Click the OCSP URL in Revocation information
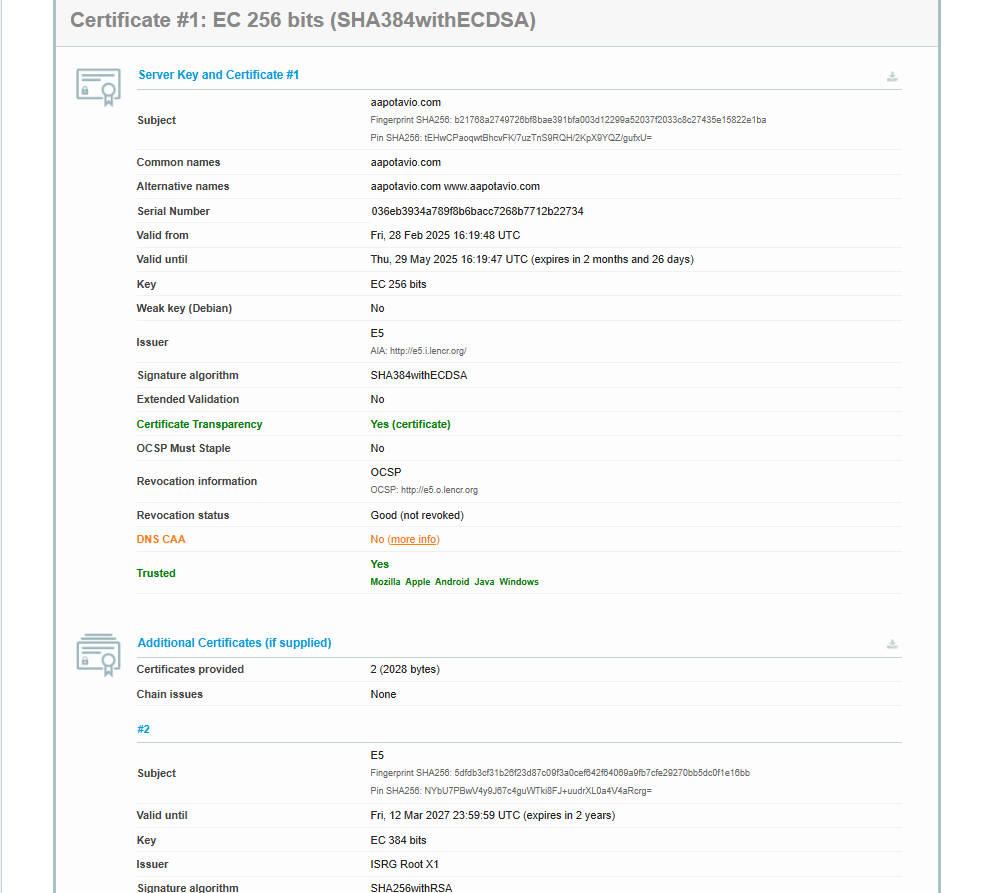The width and height of the screenshot is (990, 893). tap(424, 490)
